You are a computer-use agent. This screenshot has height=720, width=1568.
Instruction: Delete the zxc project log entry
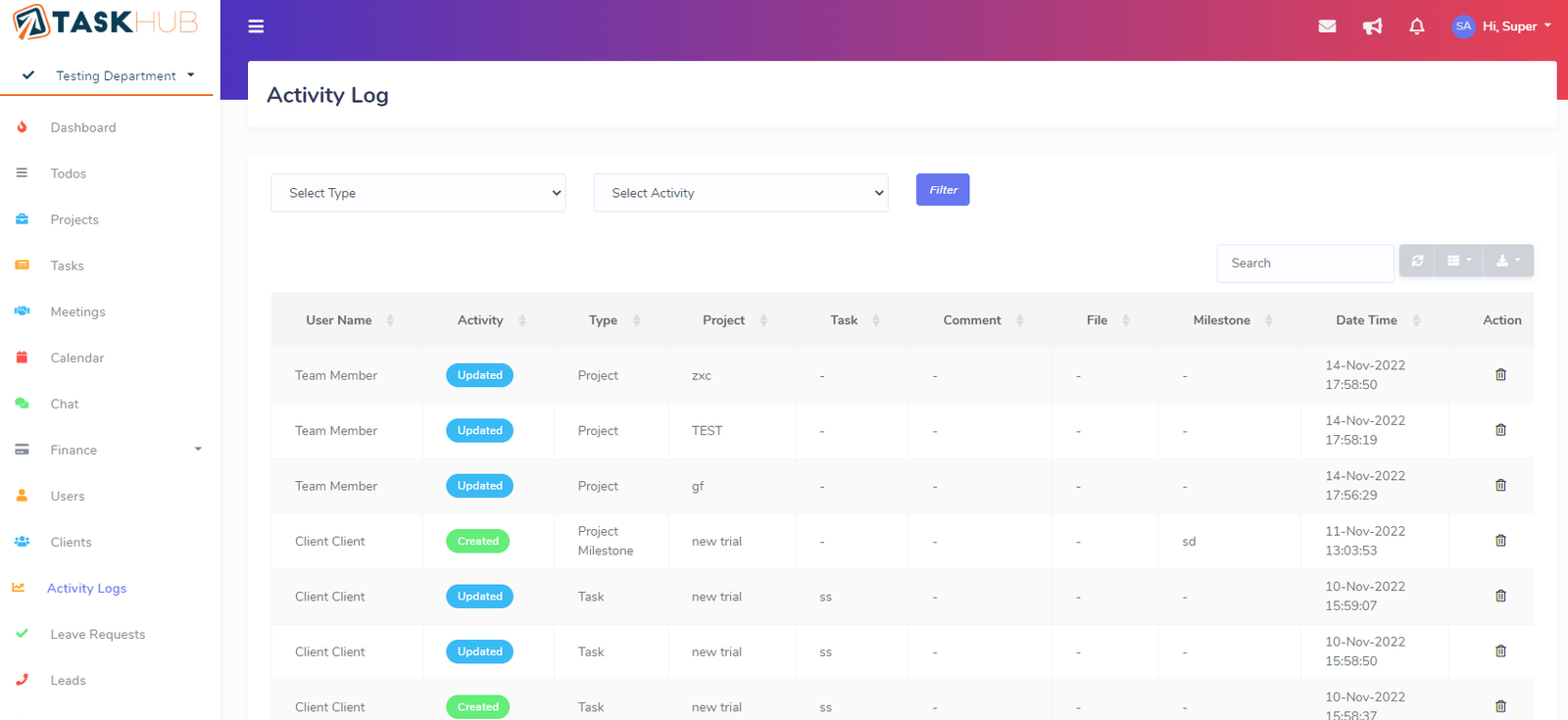coord(1500,375)
